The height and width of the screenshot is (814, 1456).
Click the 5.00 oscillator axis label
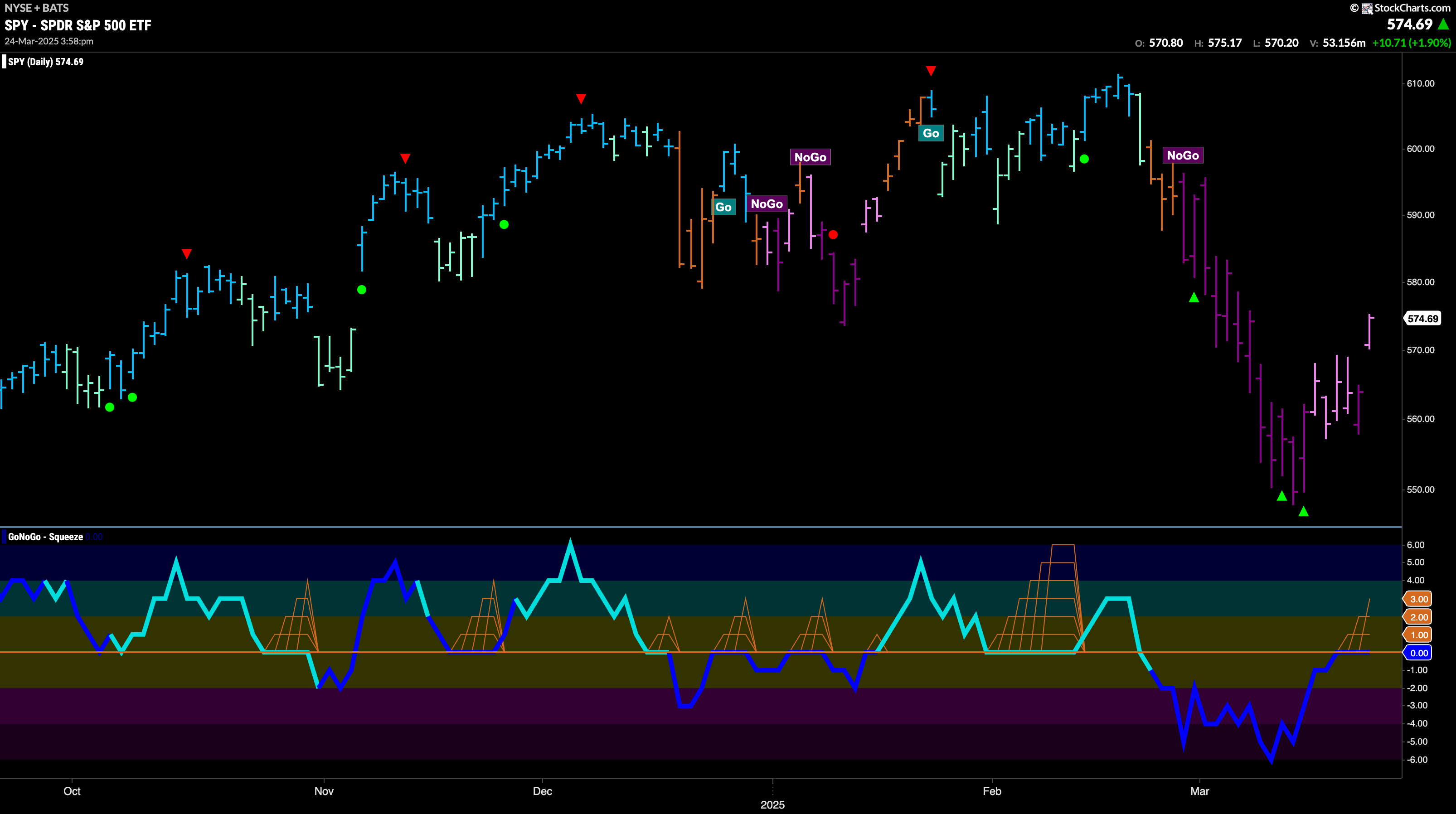tap(1415, 562)
